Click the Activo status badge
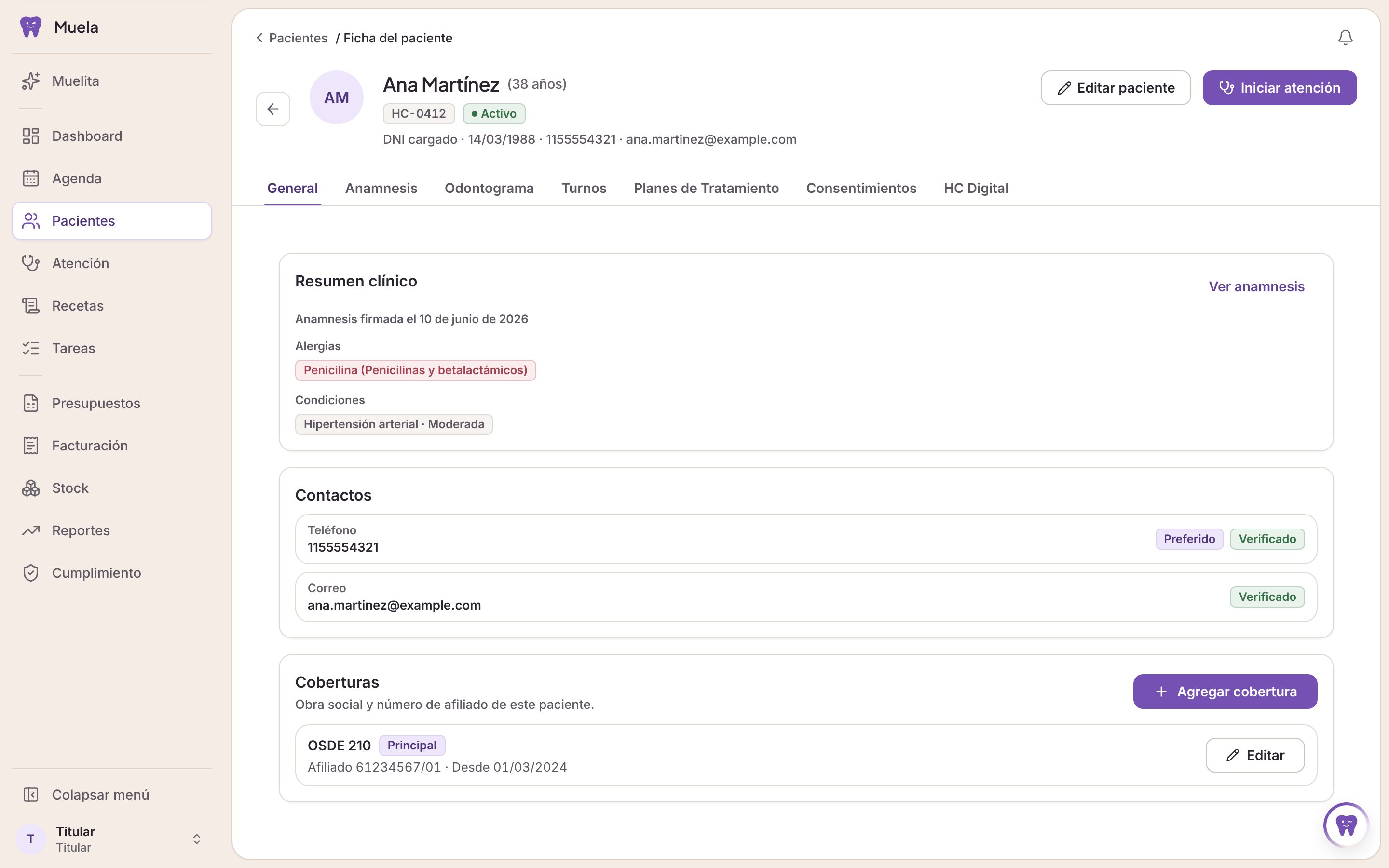Screen dimensions: 1389x868 493,114
